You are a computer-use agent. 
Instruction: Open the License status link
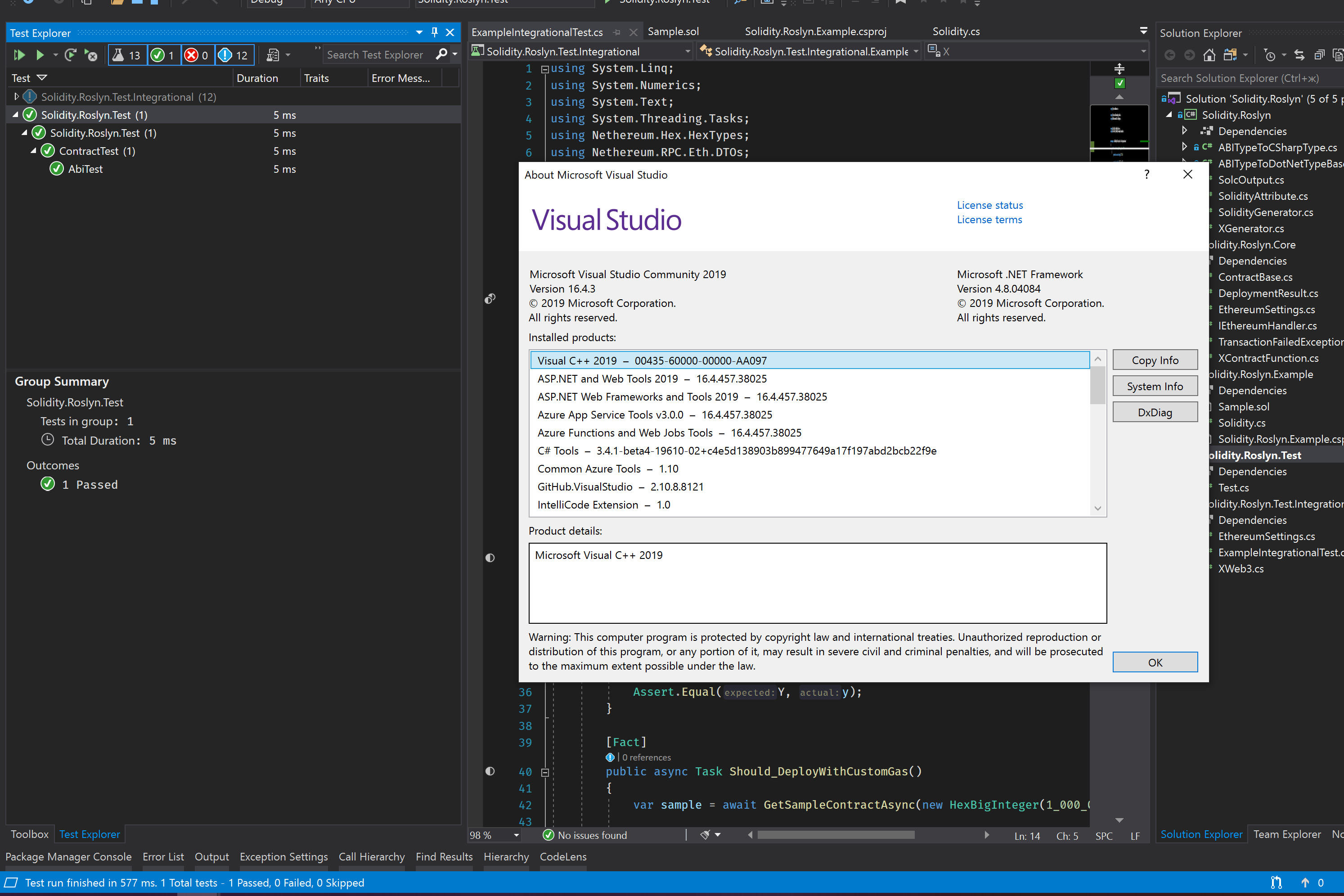[x=989, y=205]
